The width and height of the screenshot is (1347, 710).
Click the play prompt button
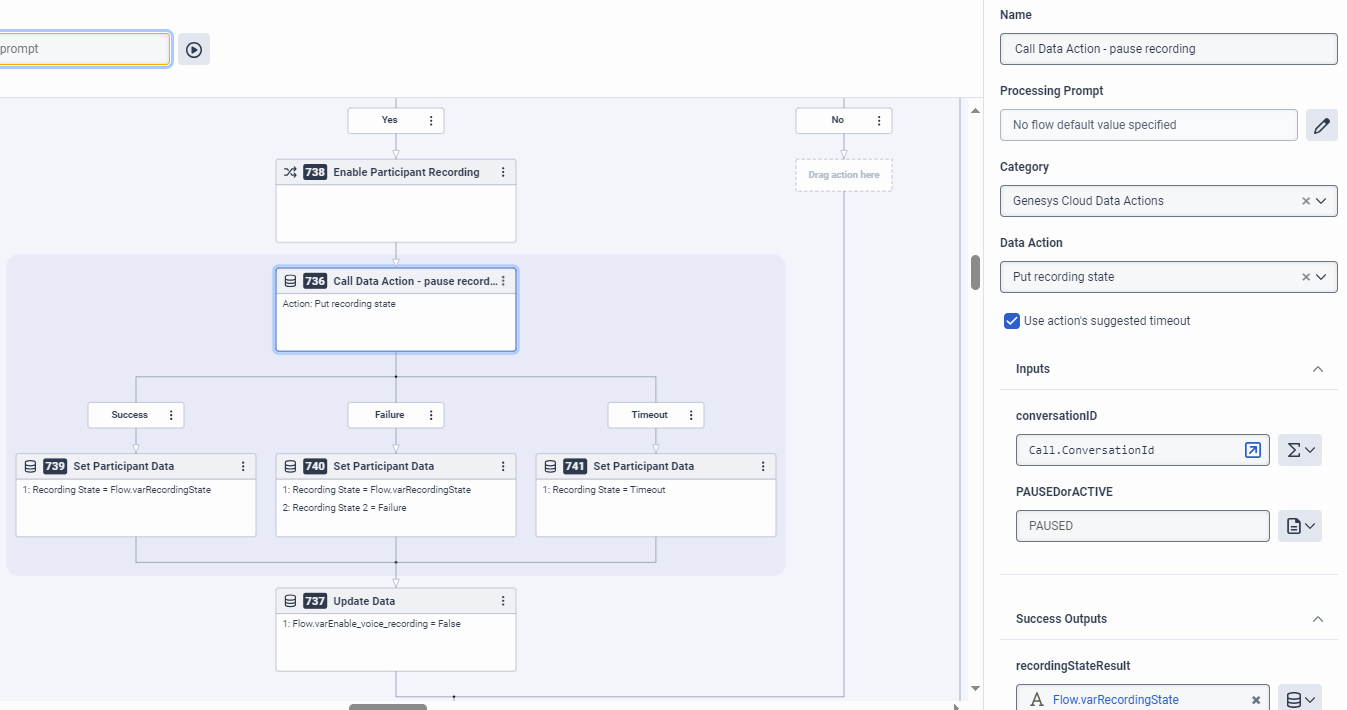pyautogui.click(x=194, y=49)
